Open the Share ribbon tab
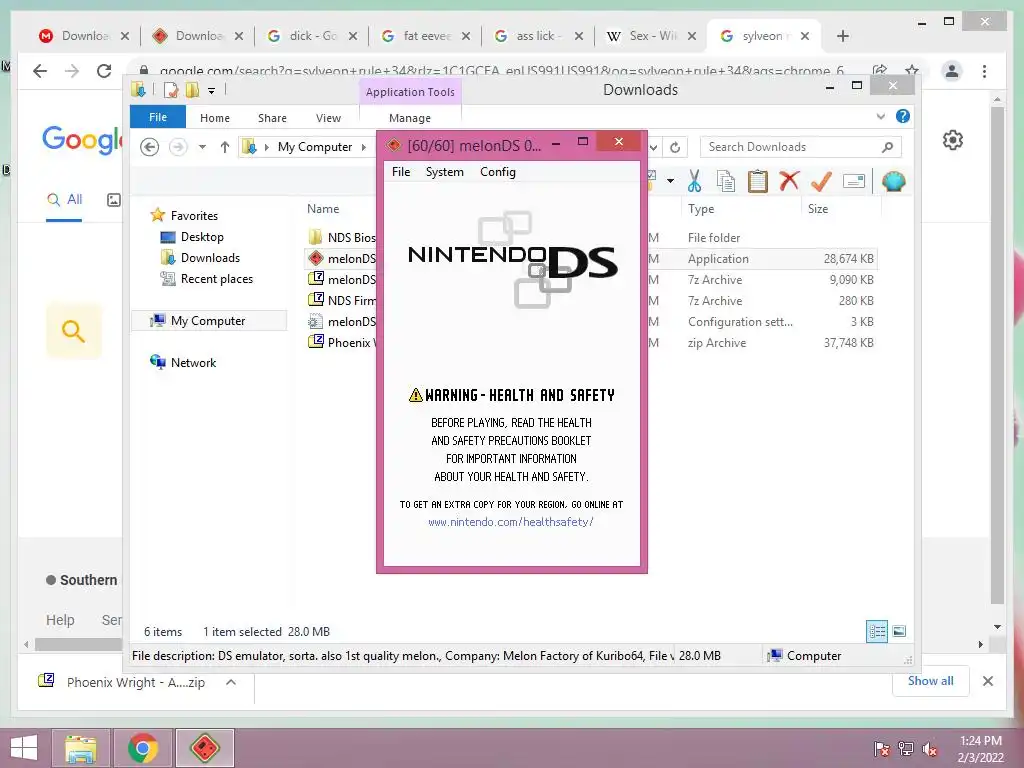Viewport: 1024px width, 768px height. click(x=272, y=118)
